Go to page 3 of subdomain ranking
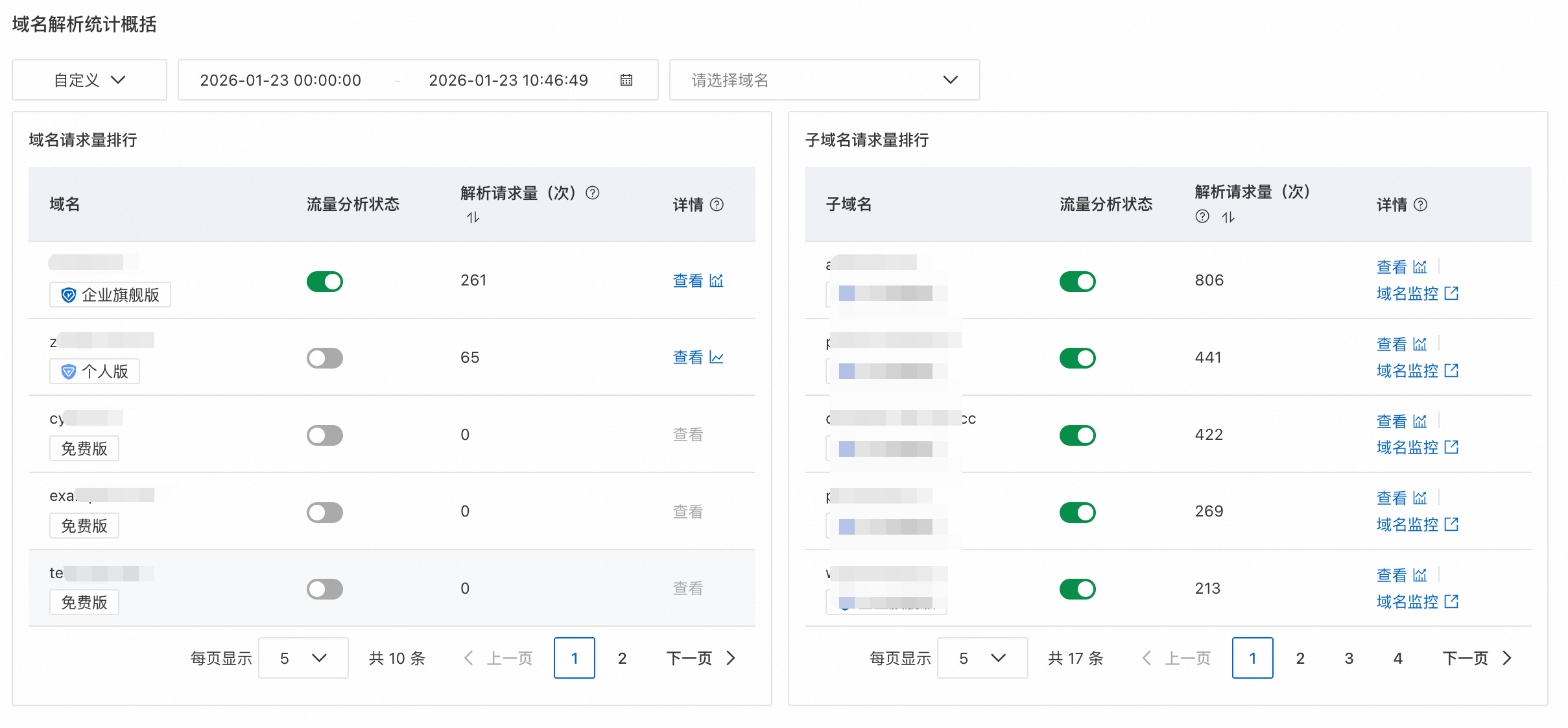 [1349, 658]
